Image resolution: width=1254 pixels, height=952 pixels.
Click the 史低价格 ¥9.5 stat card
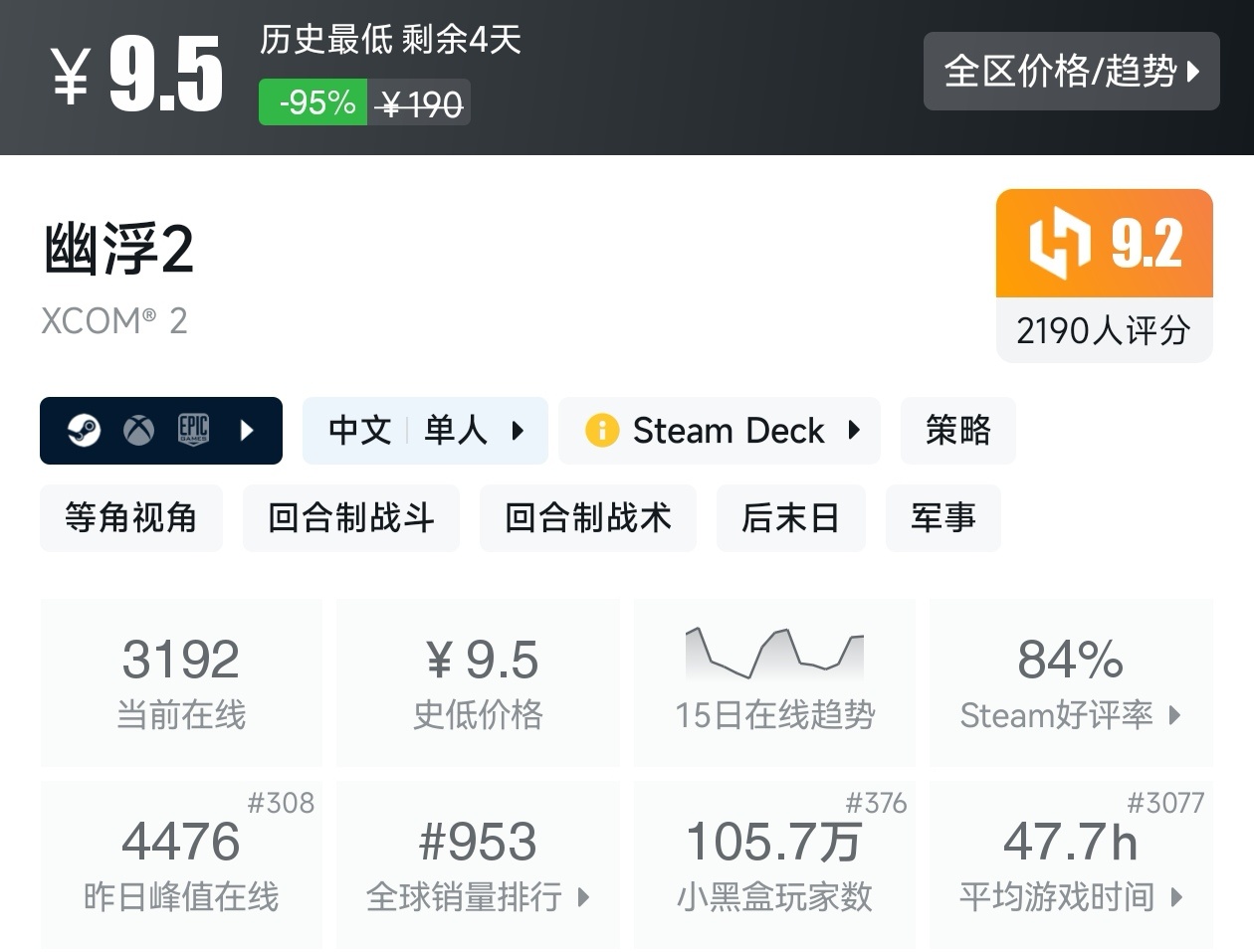(478, 682)
